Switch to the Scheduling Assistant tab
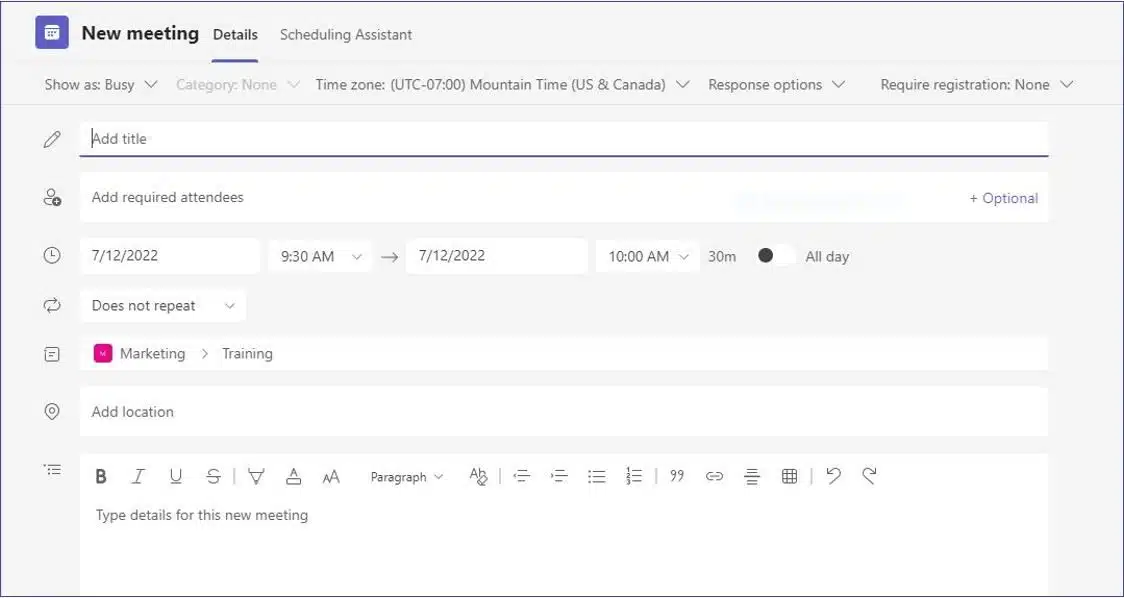 pos(346,34)
